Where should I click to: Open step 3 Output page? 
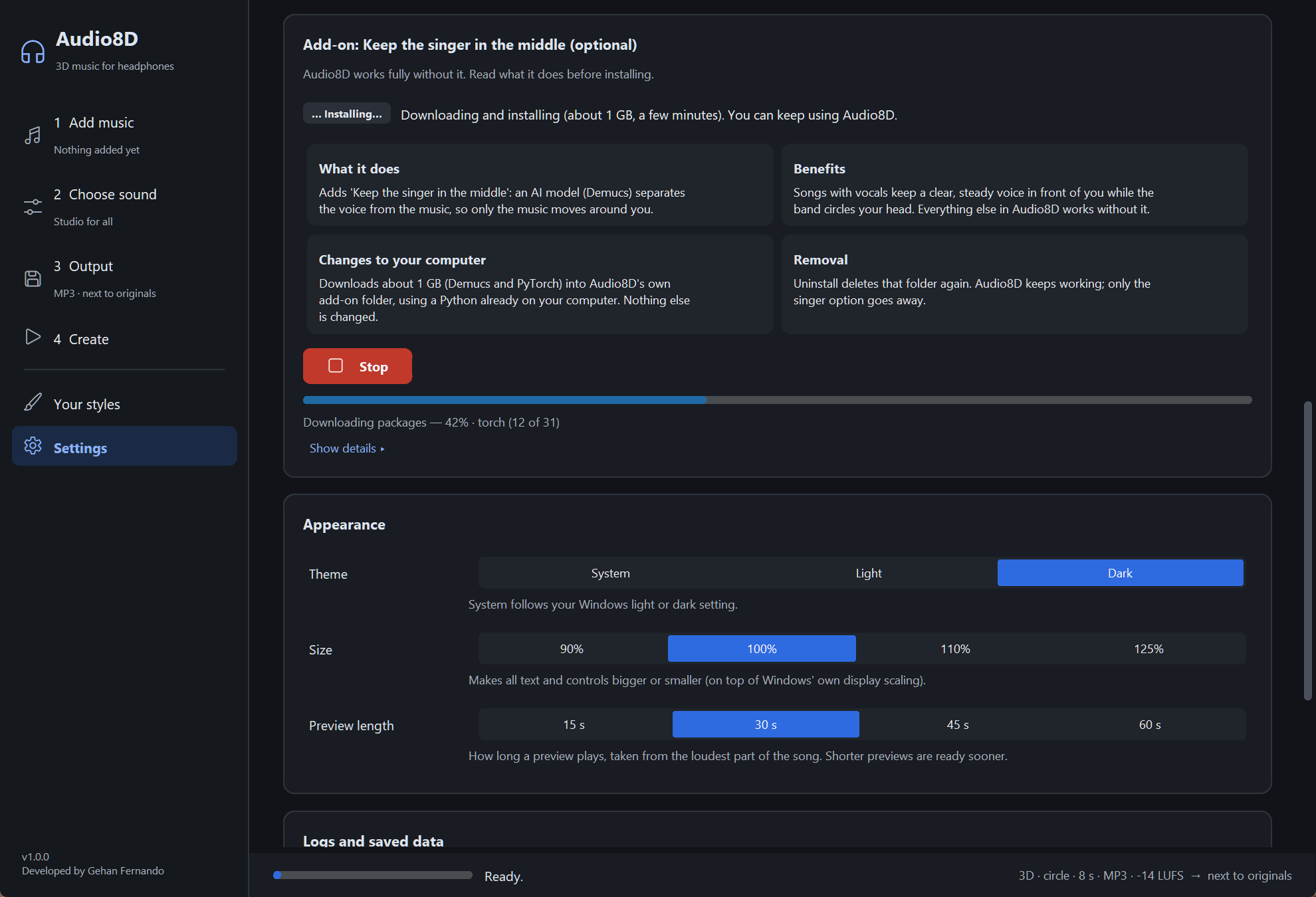pos(124,279)
